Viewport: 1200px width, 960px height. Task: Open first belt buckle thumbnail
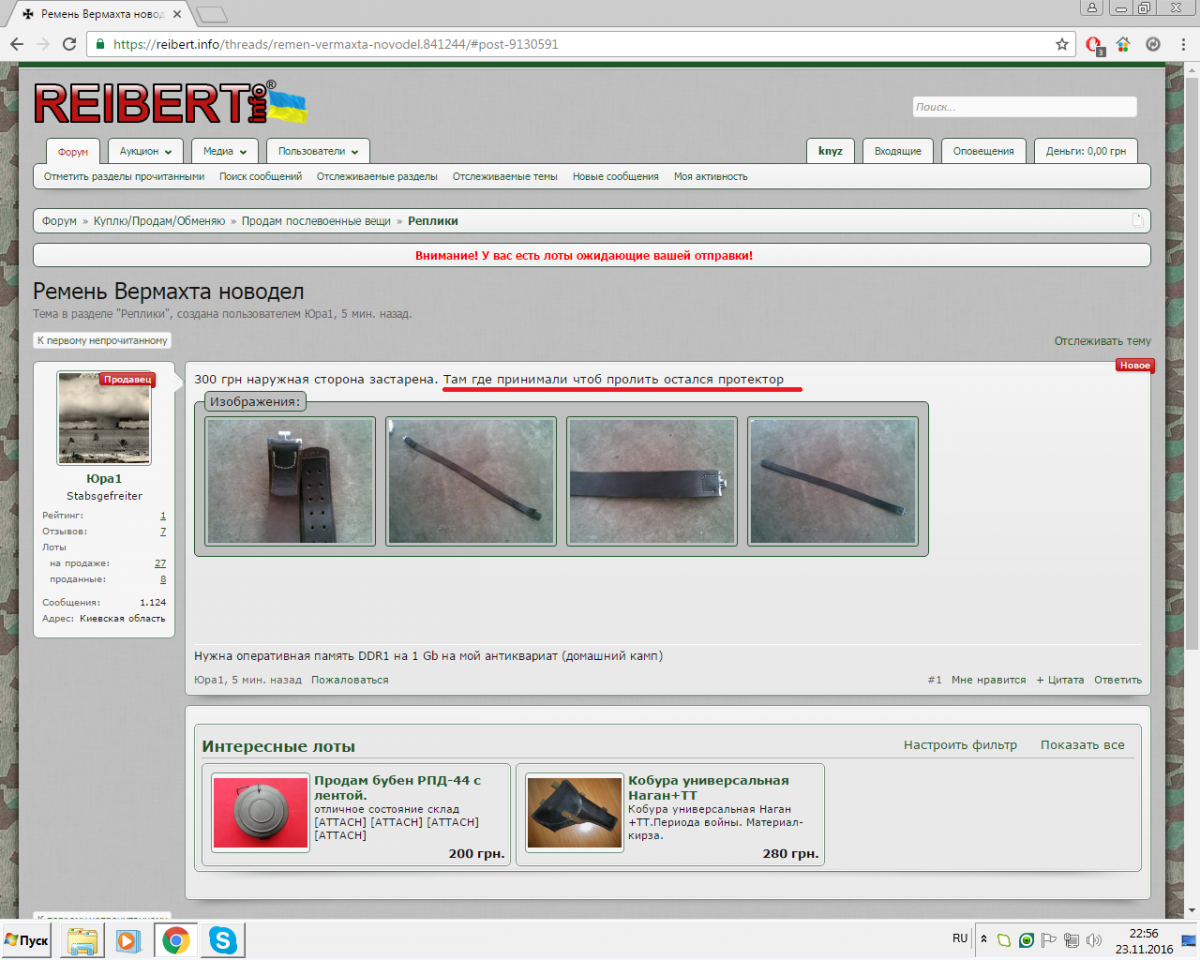coord(290,481)
